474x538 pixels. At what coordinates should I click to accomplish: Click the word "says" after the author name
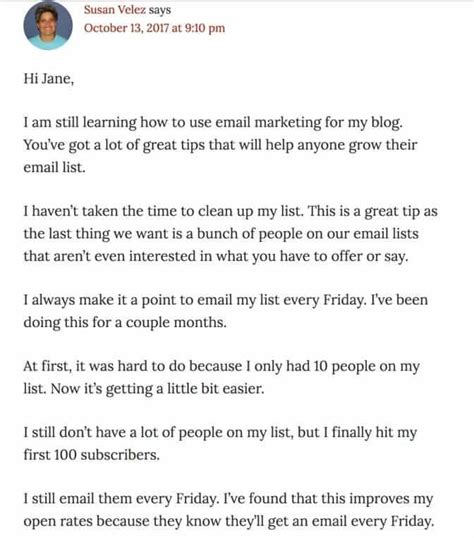pos(160,10)
